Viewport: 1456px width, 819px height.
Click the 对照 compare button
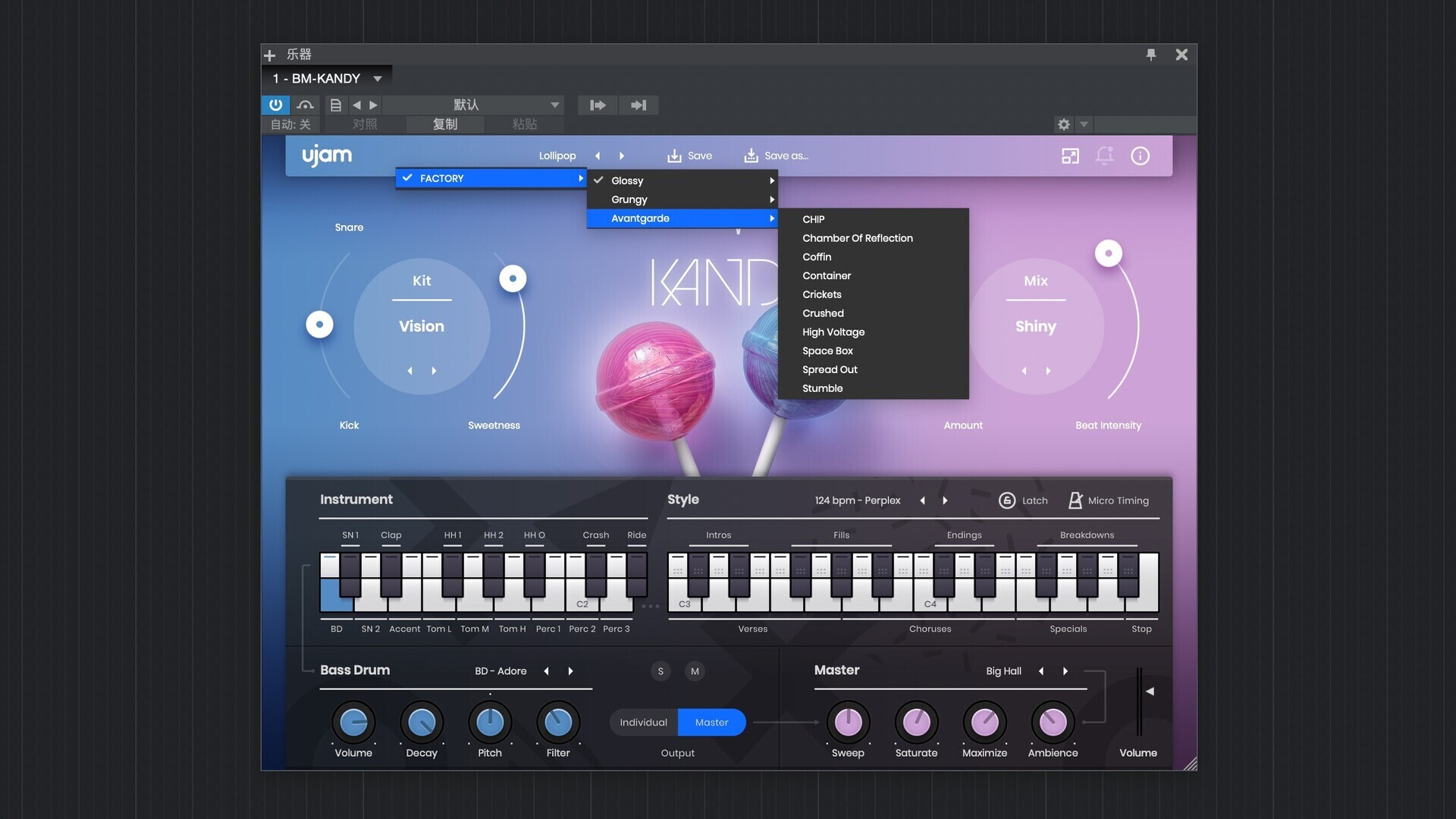365,124
